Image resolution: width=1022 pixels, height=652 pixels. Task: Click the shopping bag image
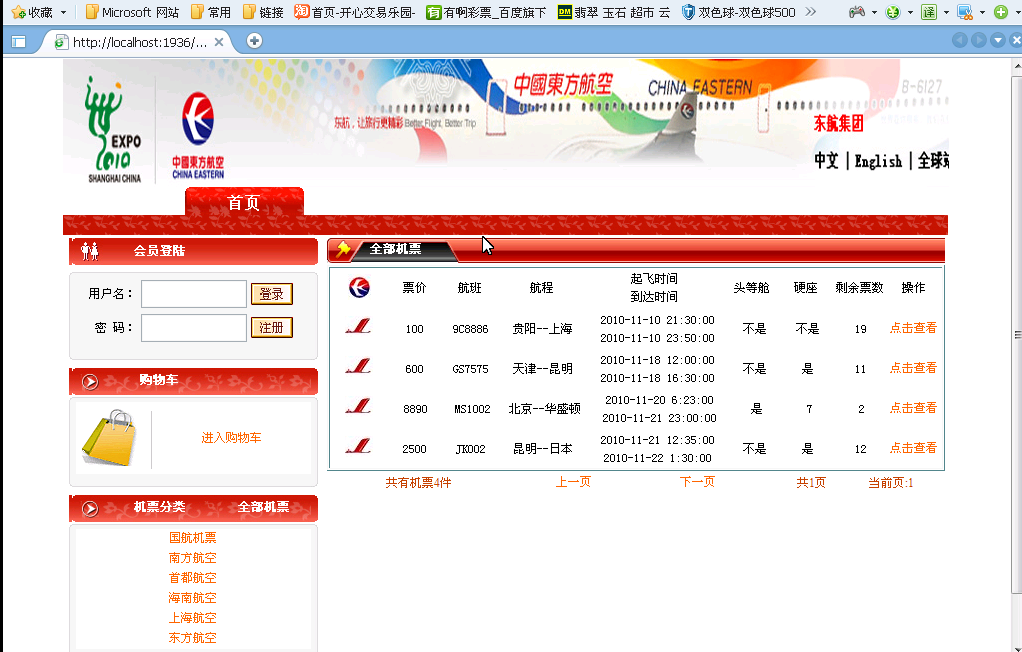tap(110, 437)
